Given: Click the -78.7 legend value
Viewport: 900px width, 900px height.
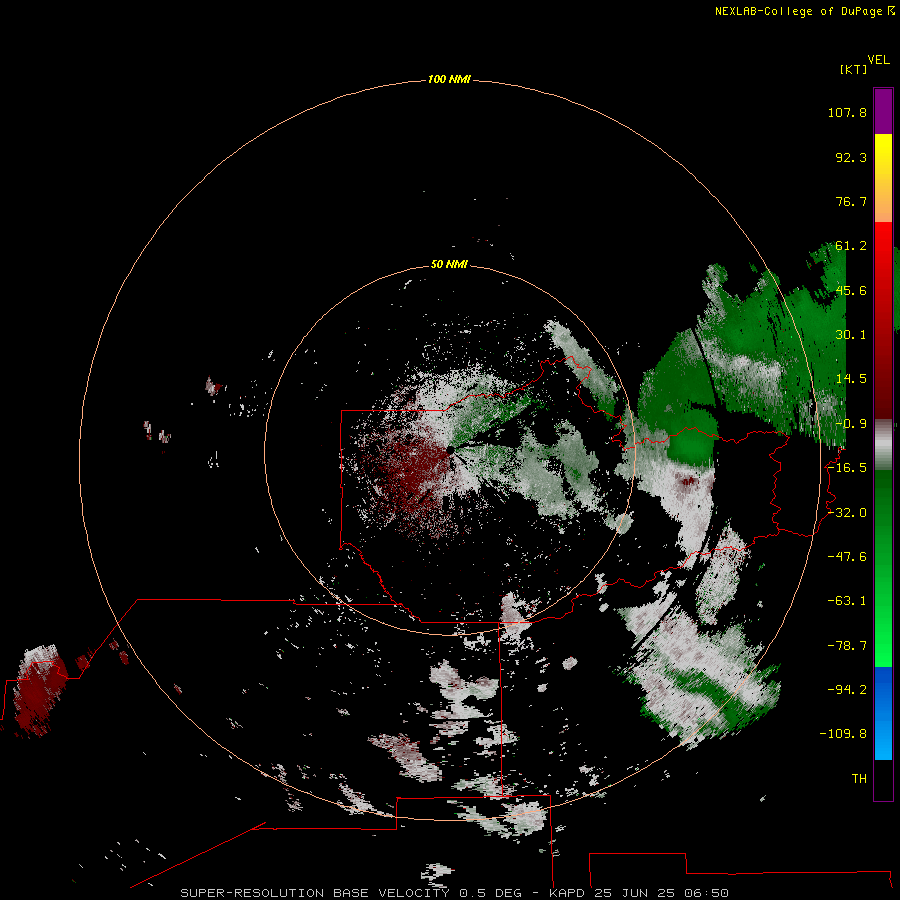Looking at the screenshot, I should [x=847, y=646].
